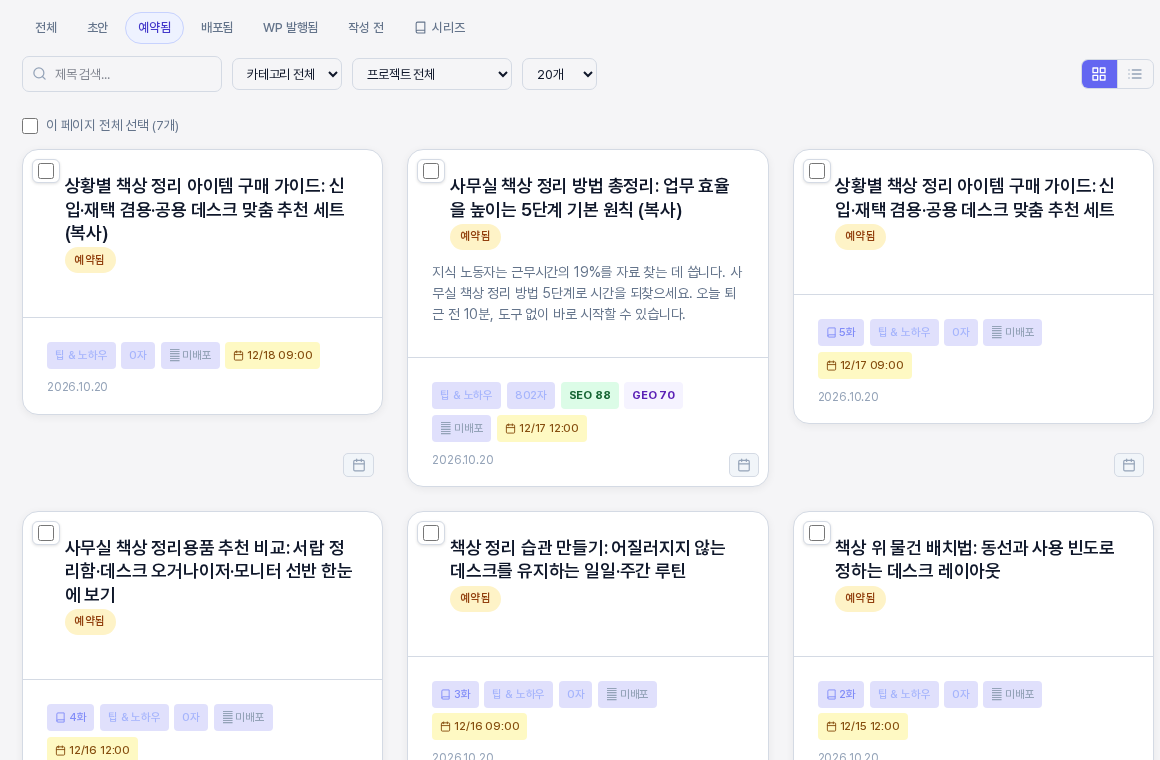Click 미배포 badge on 3화 card
Screen dimensions: 1160x760
[627, 694]
